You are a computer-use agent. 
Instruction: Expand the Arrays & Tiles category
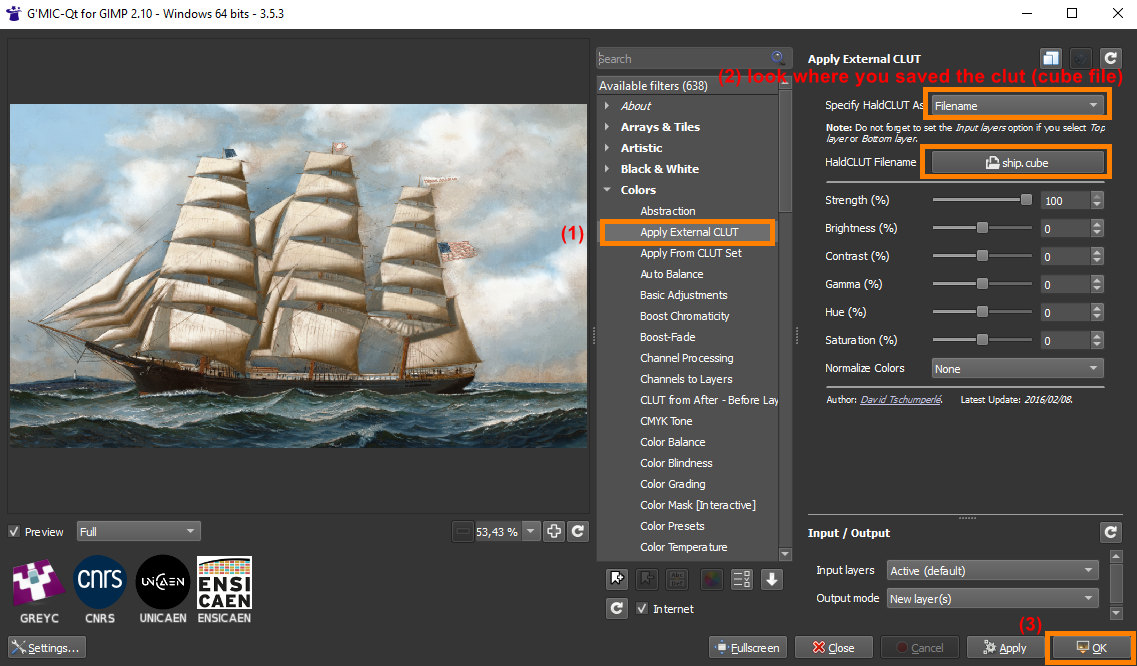(x=607, y=127)
